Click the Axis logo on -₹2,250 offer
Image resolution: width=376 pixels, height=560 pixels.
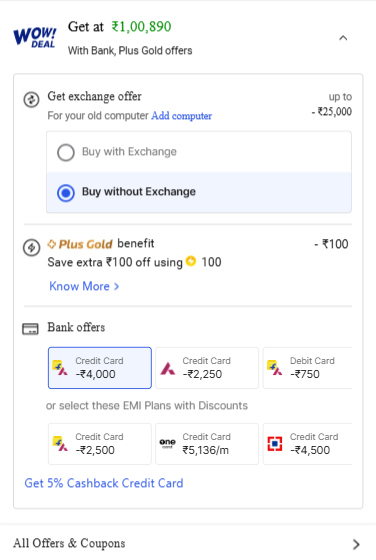click(167, 368)
